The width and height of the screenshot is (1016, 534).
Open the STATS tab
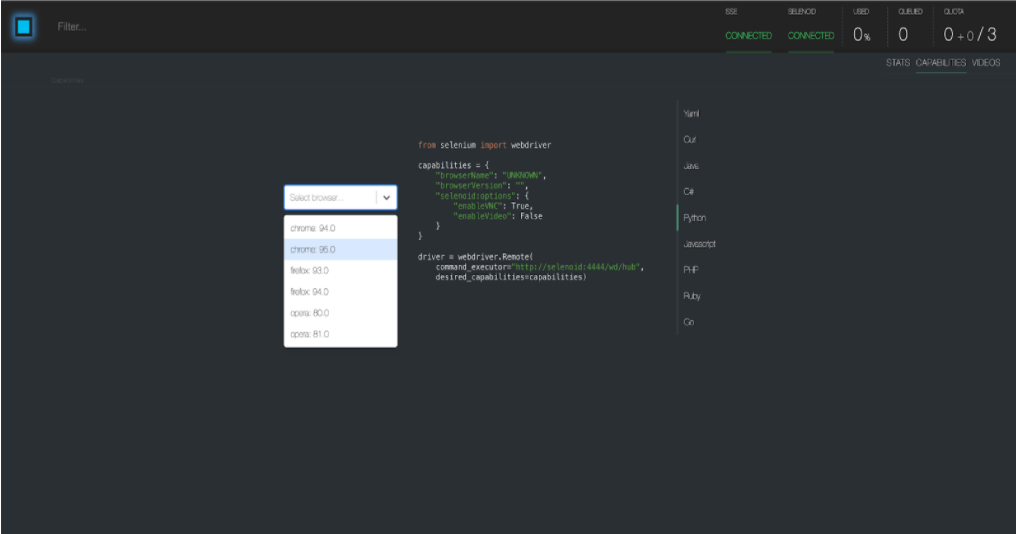point(897,62)
